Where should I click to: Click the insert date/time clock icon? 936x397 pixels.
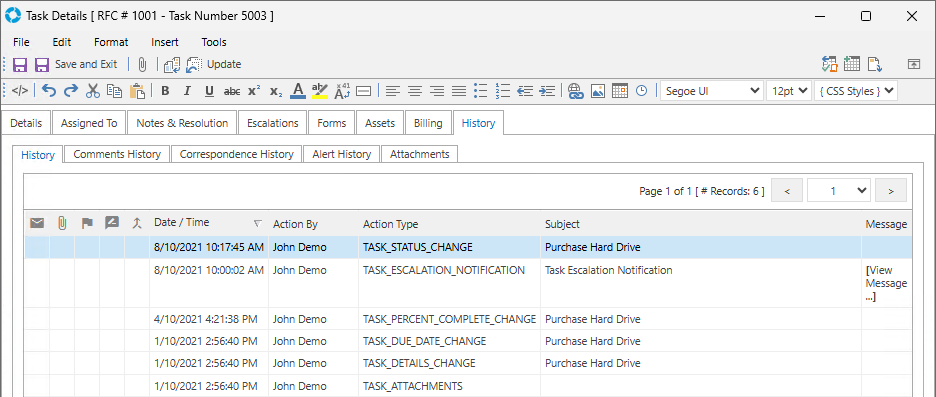[641, 91]
